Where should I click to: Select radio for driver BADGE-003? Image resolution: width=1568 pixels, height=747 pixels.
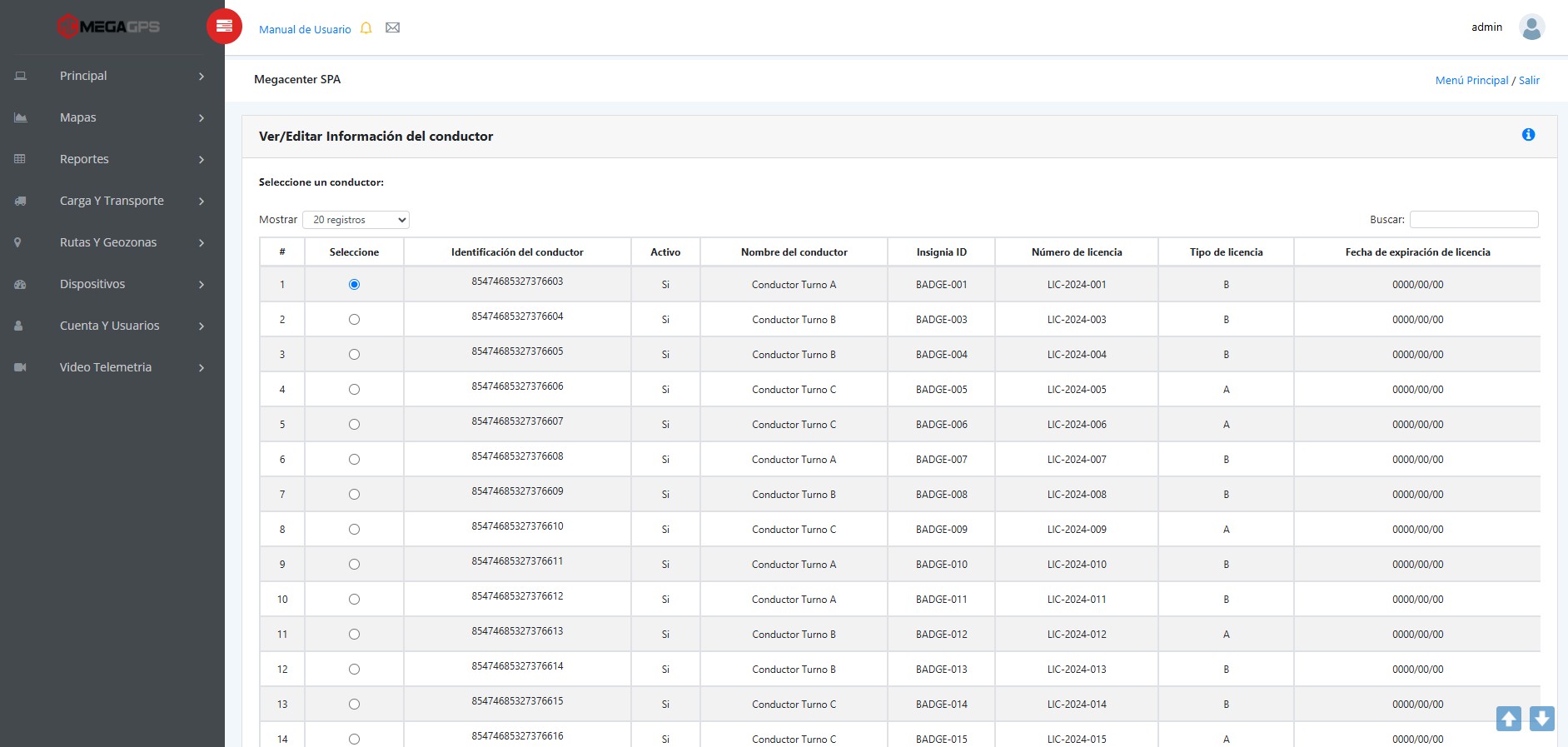tap(354, 320)
